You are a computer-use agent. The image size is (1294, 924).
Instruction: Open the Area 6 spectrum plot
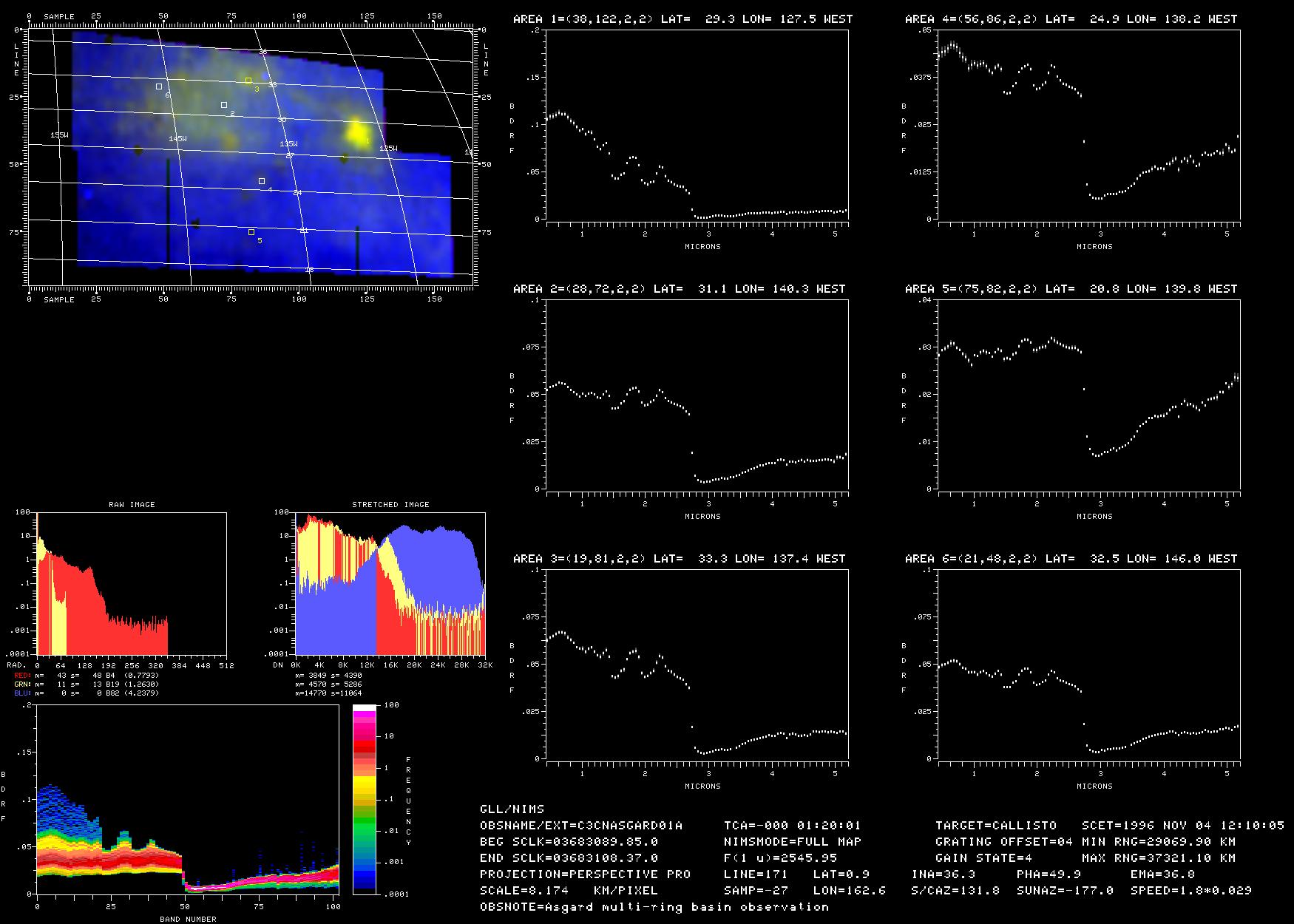1088,665
